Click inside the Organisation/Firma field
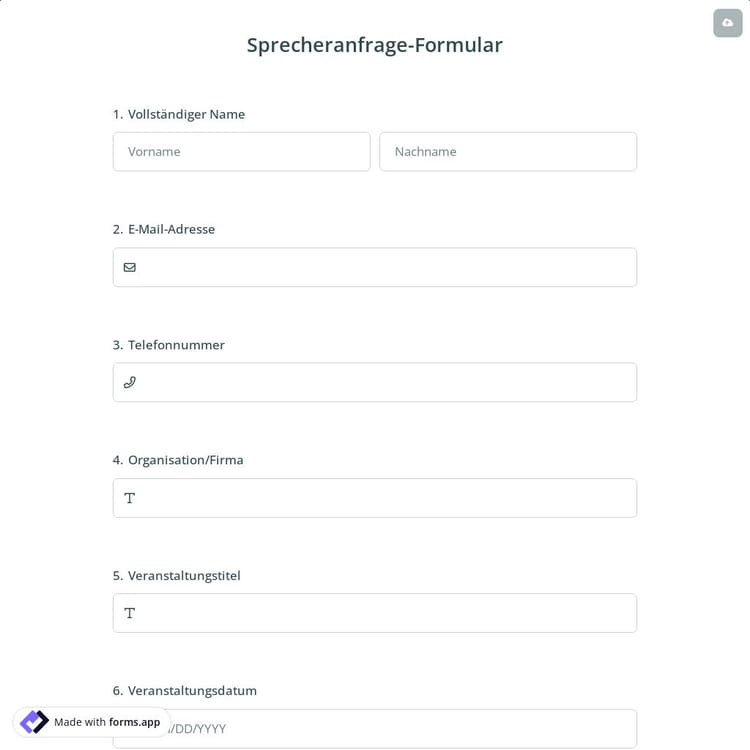This screenshot has width=750, height=750. point(385,498)
